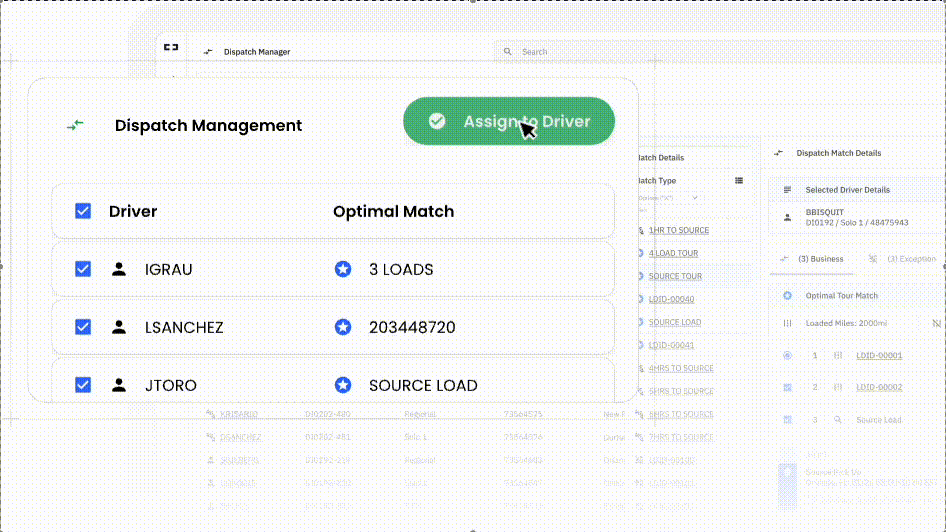Deselect the LSANCHEZ driver checkbox
946x532 pixels.
pyautogui.click(x=83, y=327)
